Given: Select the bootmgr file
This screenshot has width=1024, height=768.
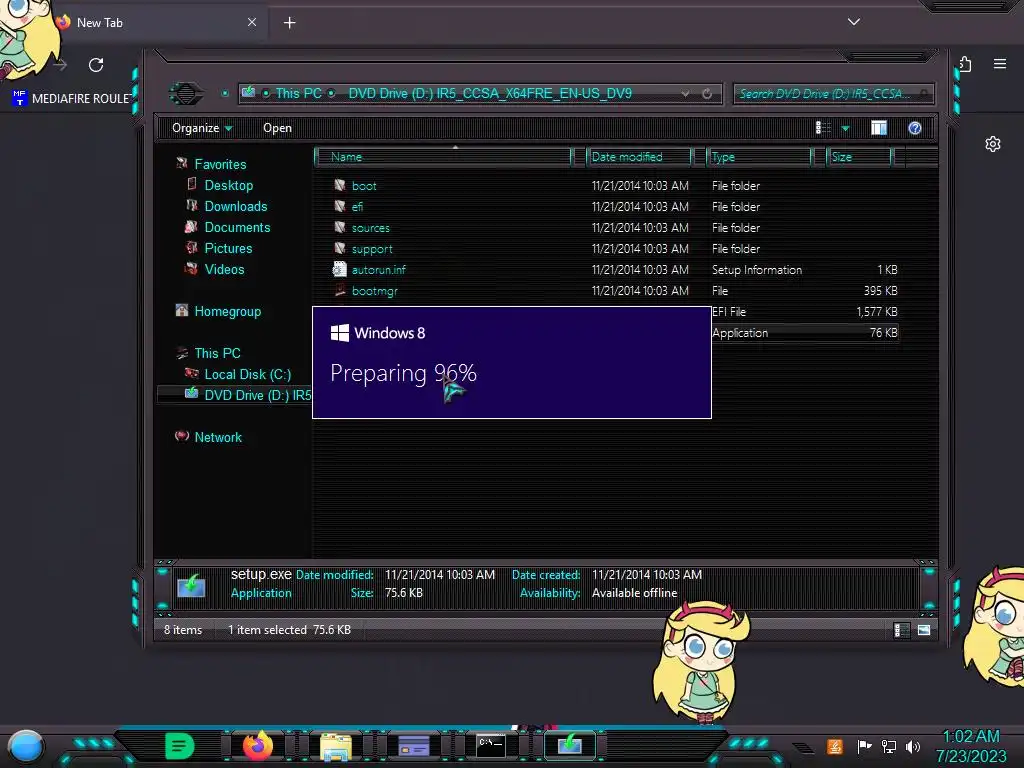Looking at the screenshot, I should (374, 291).
